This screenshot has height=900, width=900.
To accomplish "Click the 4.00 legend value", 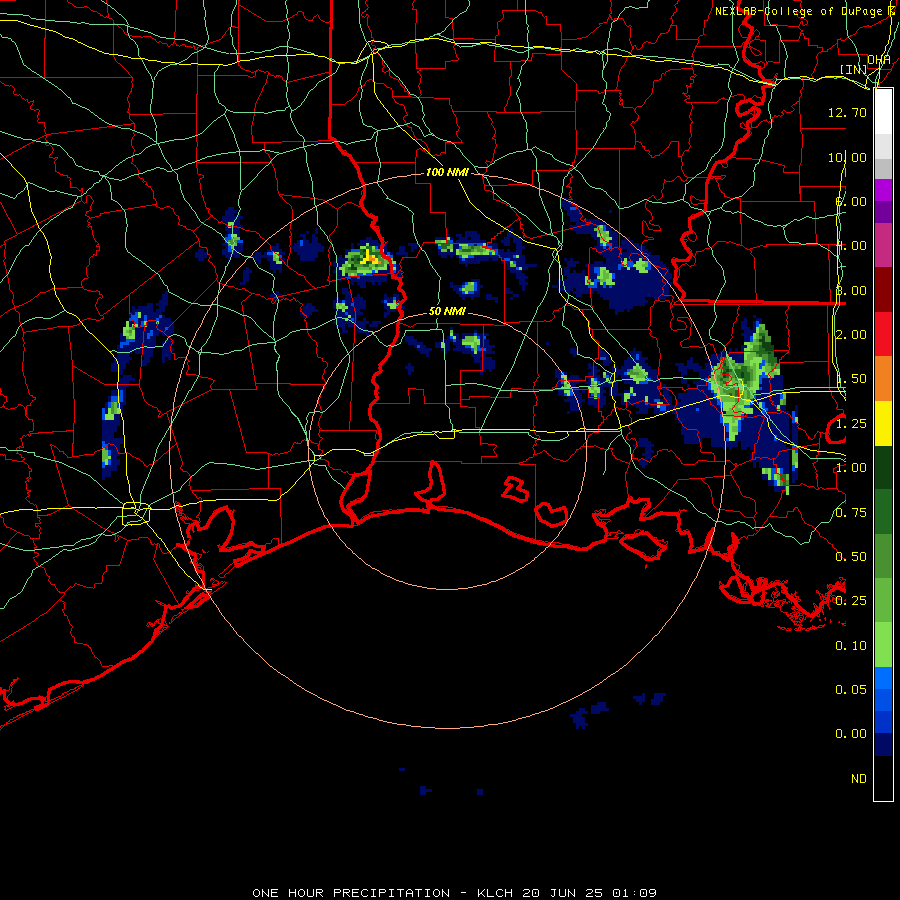I will (851, 246).
